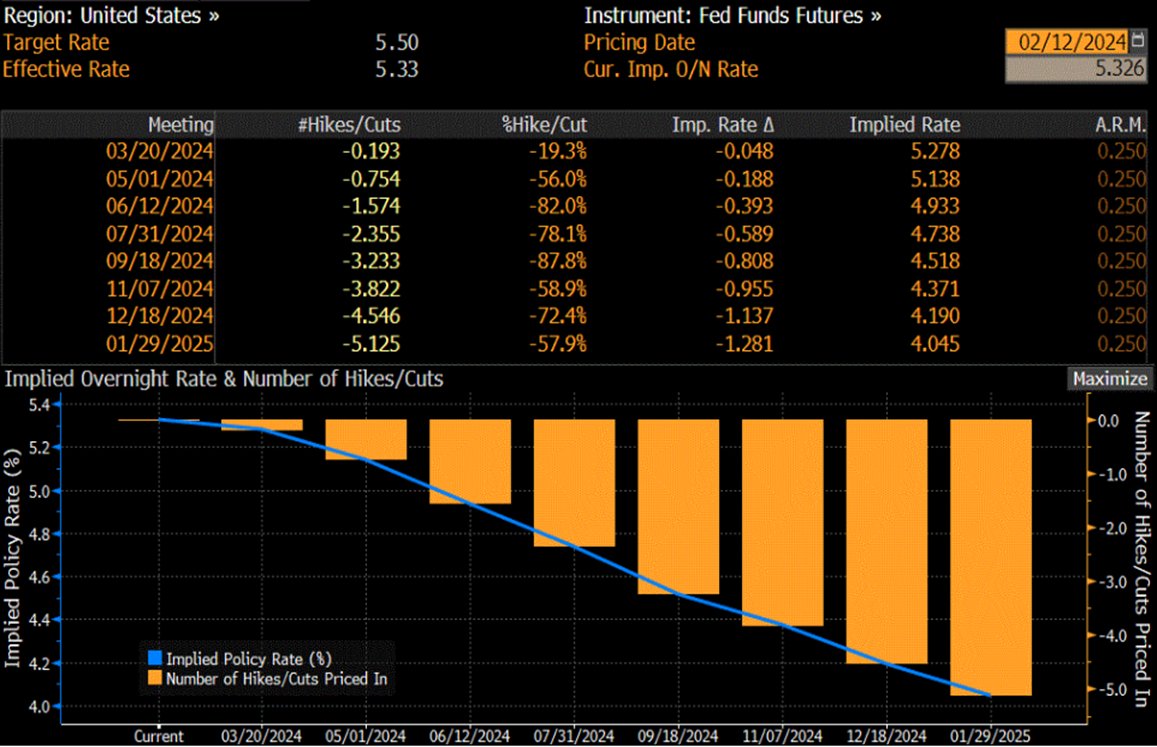
Task: Click the Cur. Imp. O/N Rate value box
Action: pos(1076,69)
